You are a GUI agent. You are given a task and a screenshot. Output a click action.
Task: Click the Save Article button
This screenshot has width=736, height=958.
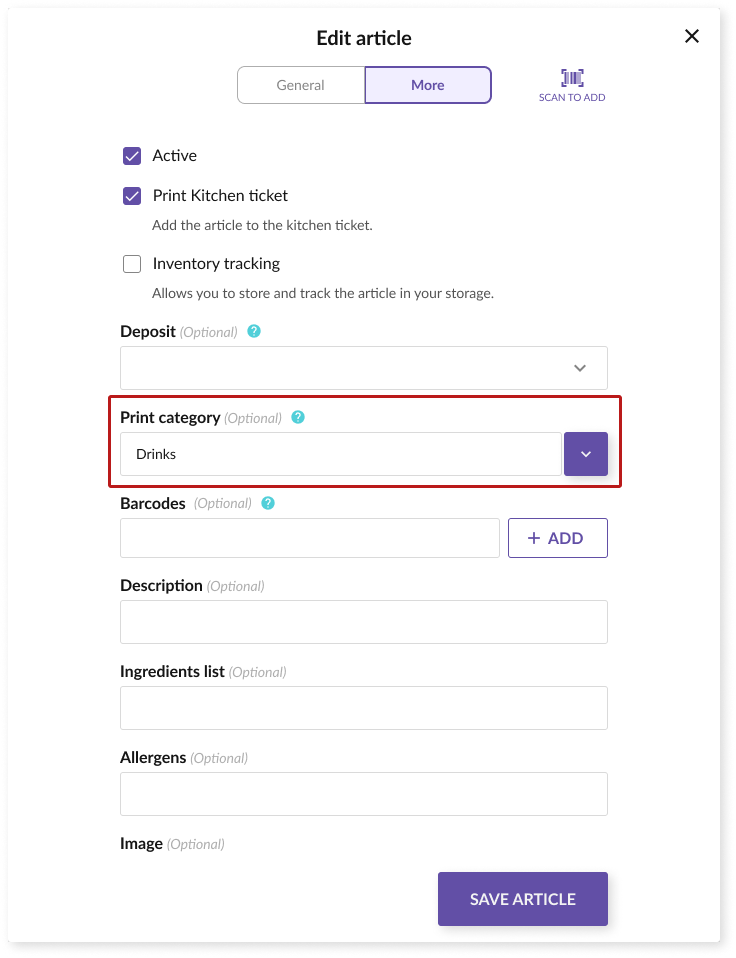pyautogui.click(x=523, y=899)
